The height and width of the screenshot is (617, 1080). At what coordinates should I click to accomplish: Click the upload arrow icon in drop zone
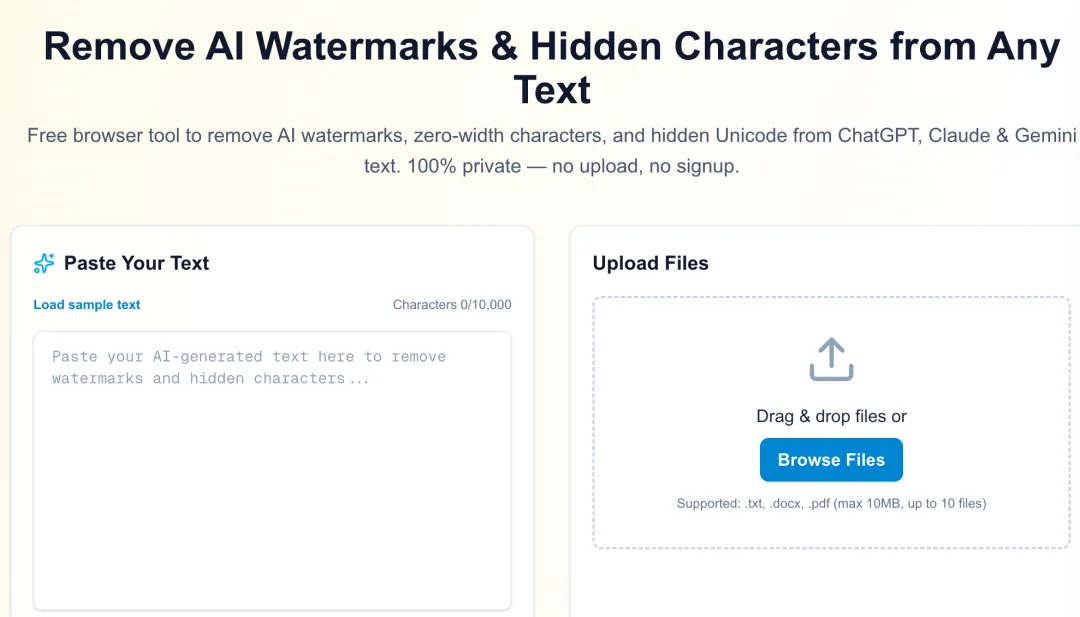pyautogui.click(x=831, y=359)
